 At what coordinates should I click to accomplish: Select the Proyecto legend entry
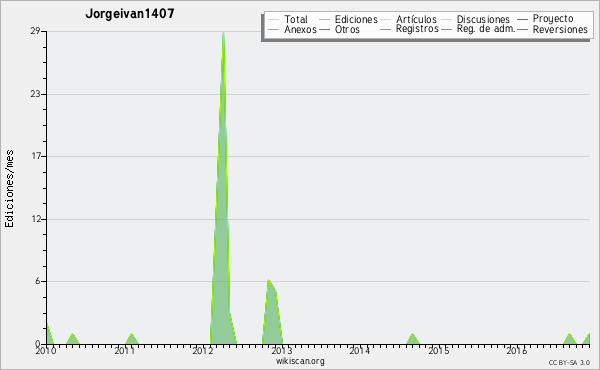(553, 19)
